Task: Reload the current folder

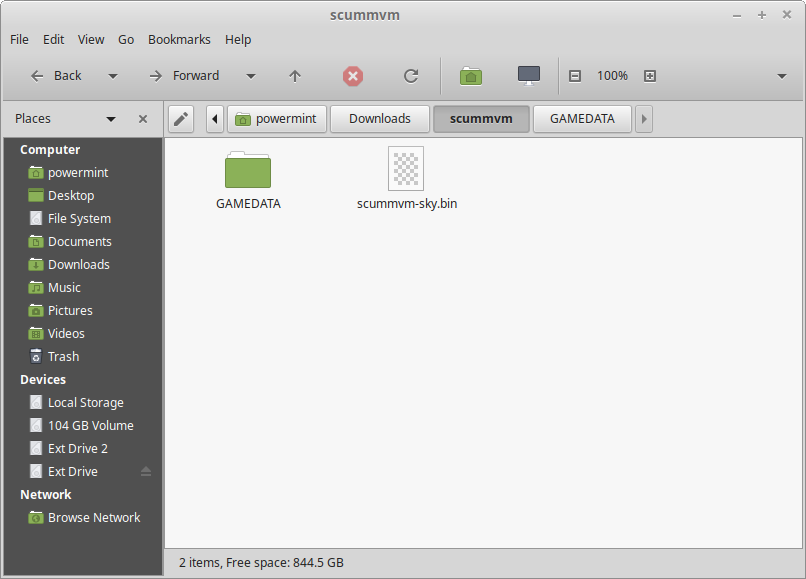Action: click(x=411, y=76)
